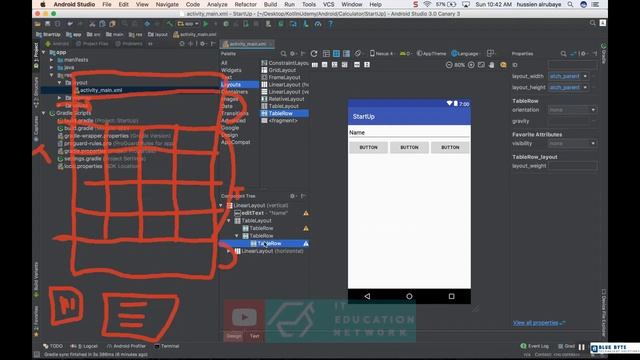Pick FrameLayout from the Palette list
The height and width of the screenshot is (360, 640).
pyautogui.click(x=284, y=78)
